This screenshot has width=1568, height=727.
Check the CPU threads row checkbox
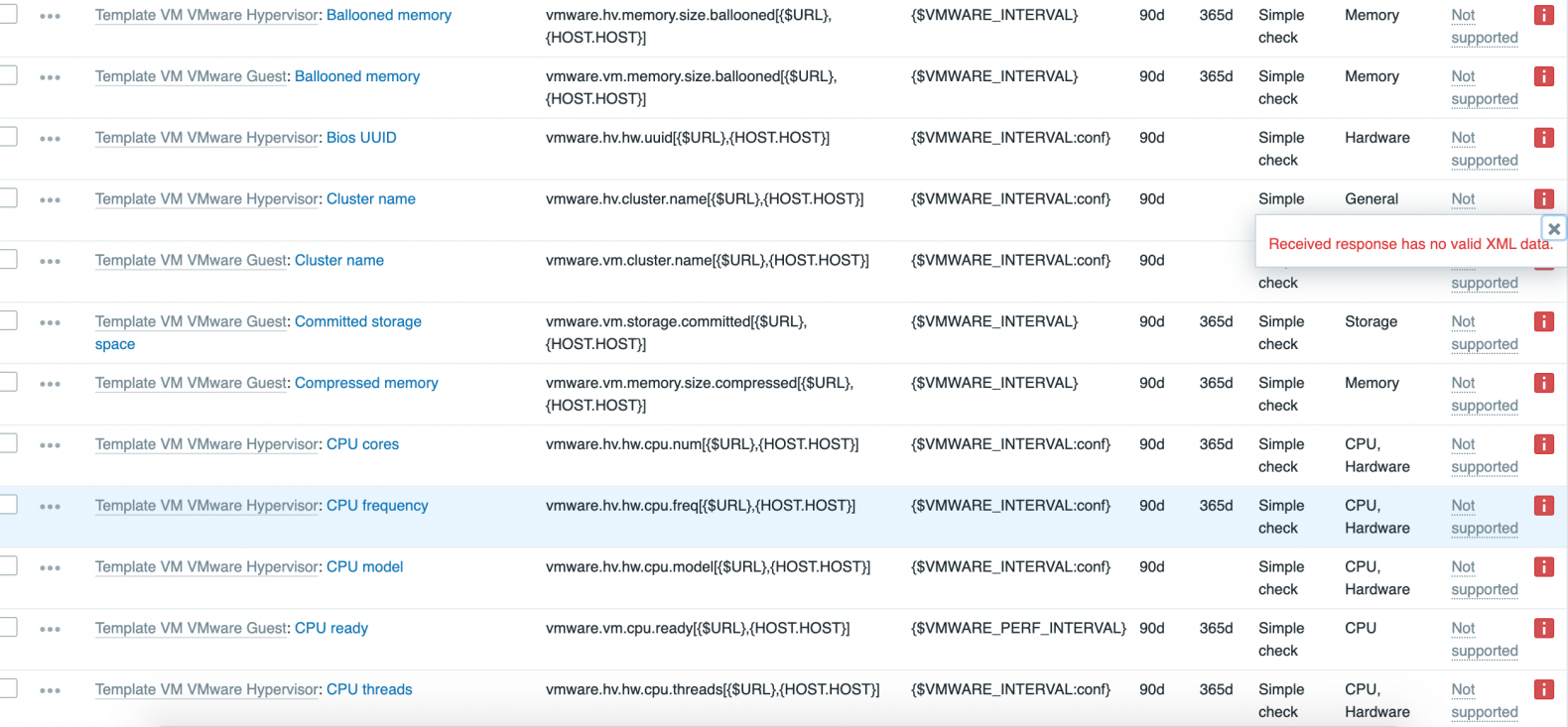pos(8,688)
